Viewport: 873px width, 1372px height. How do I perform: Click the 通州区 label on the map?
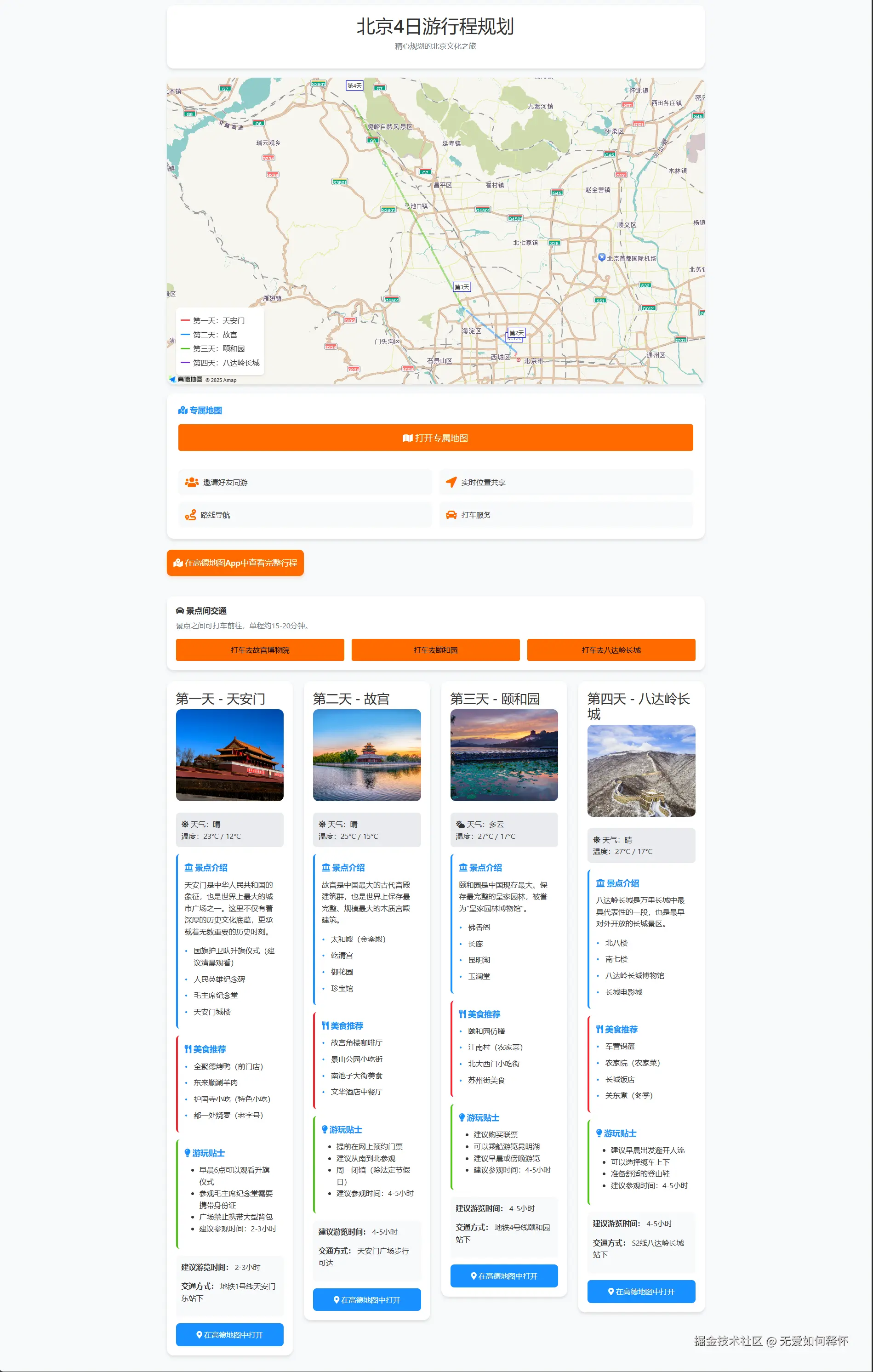click(x=656, y=355)
